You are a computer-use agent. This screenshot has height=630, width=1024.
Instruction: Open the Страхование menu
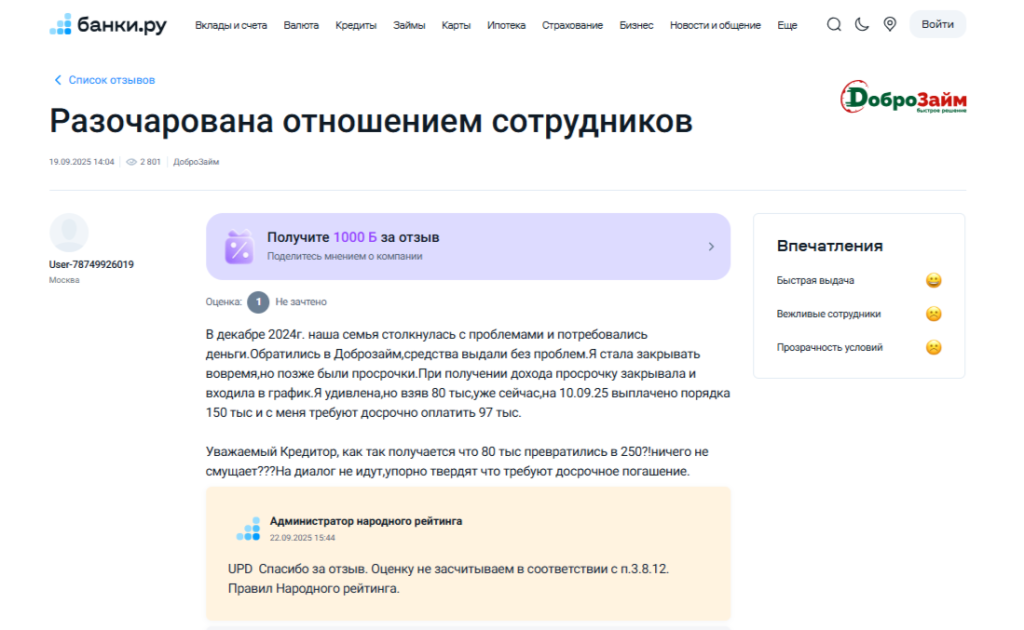[x=572, y=25]
